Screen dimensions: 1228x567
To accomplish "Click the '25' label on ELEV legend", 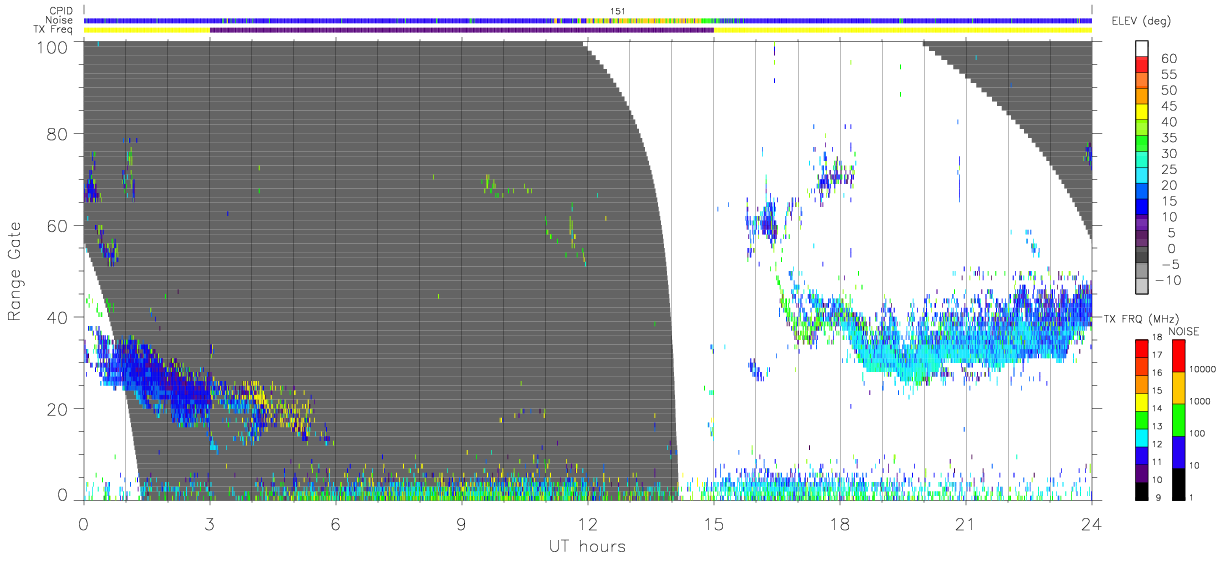I will (x=1169, y=169).
